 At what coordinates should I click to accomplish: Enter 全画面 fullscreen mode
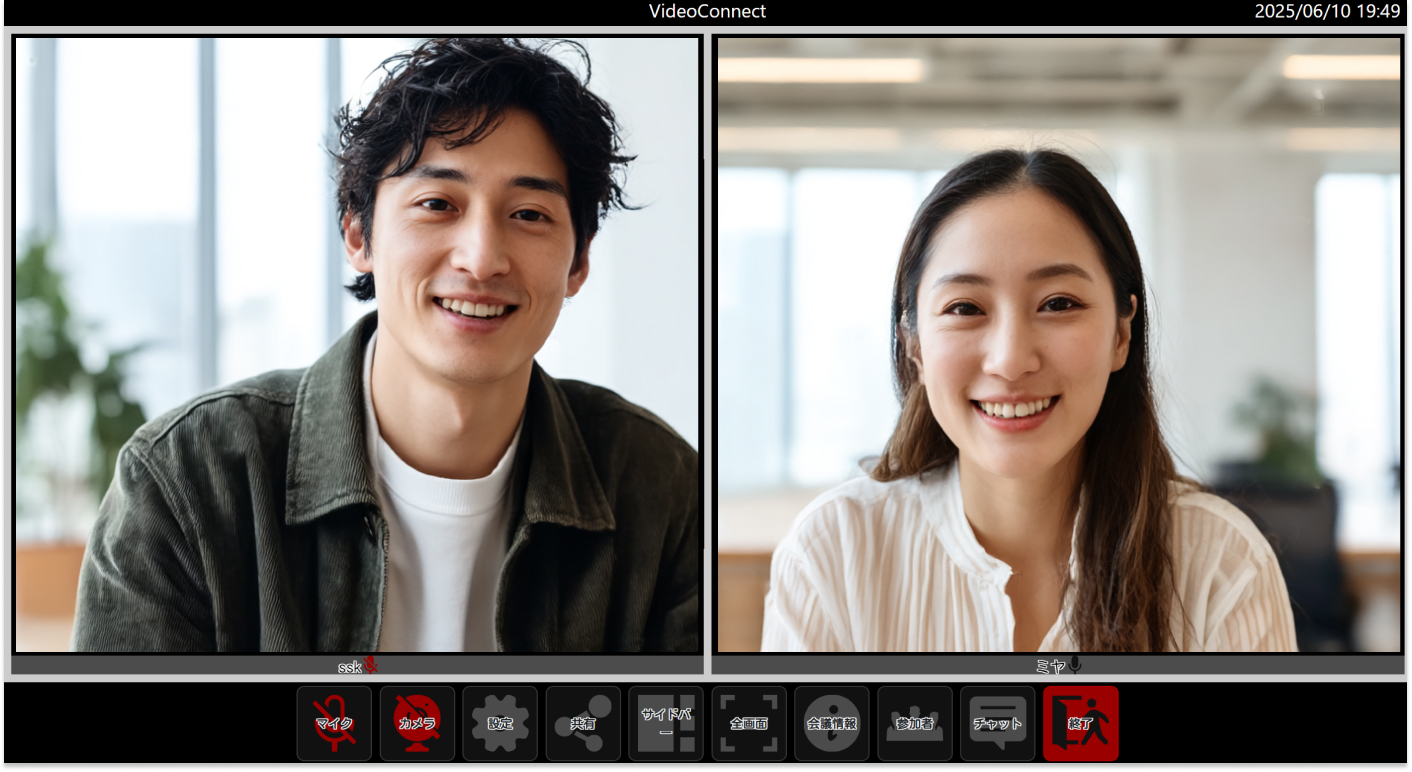point(748,723)
